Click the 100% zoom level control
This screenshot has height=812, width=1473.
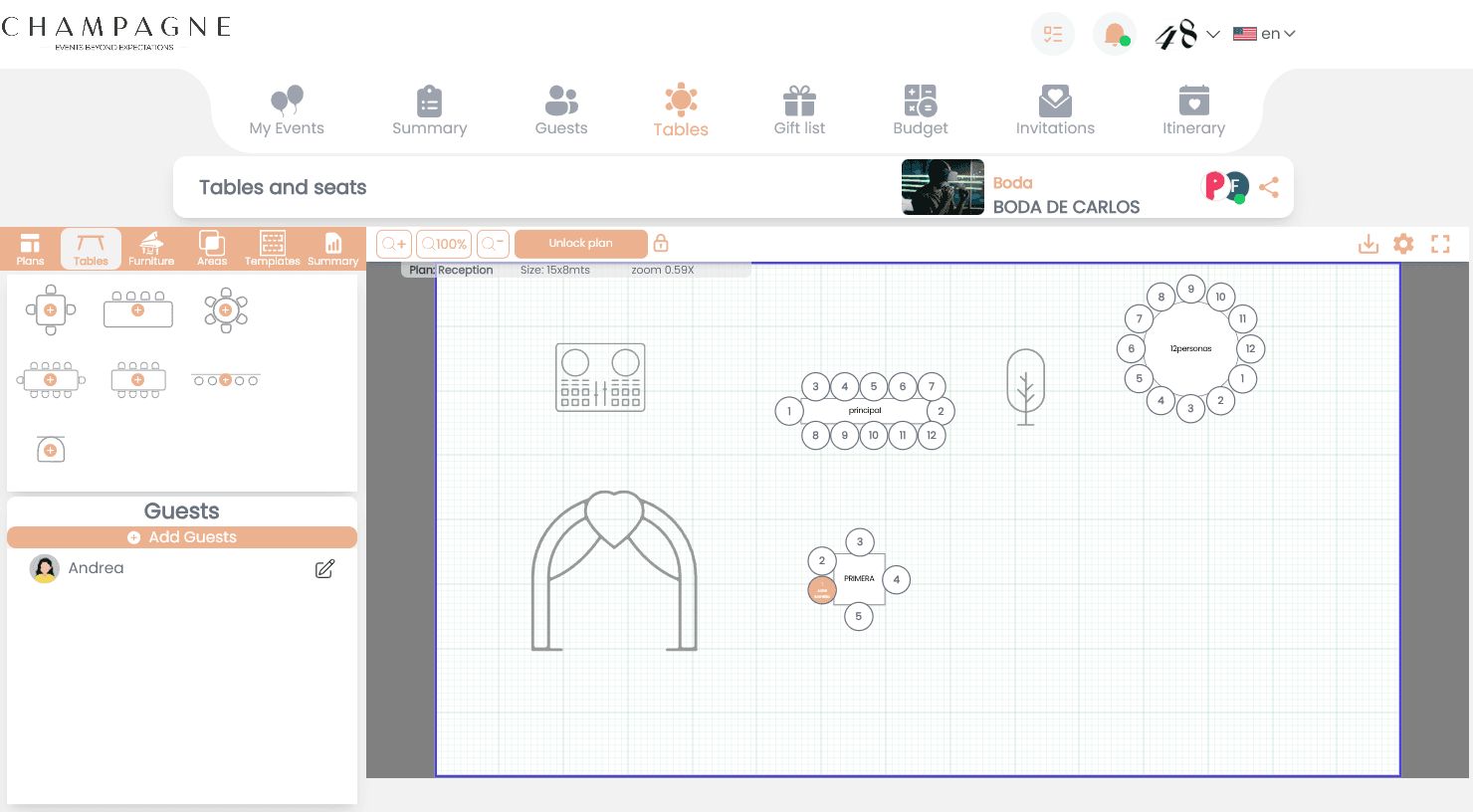[x=444, y=243]
